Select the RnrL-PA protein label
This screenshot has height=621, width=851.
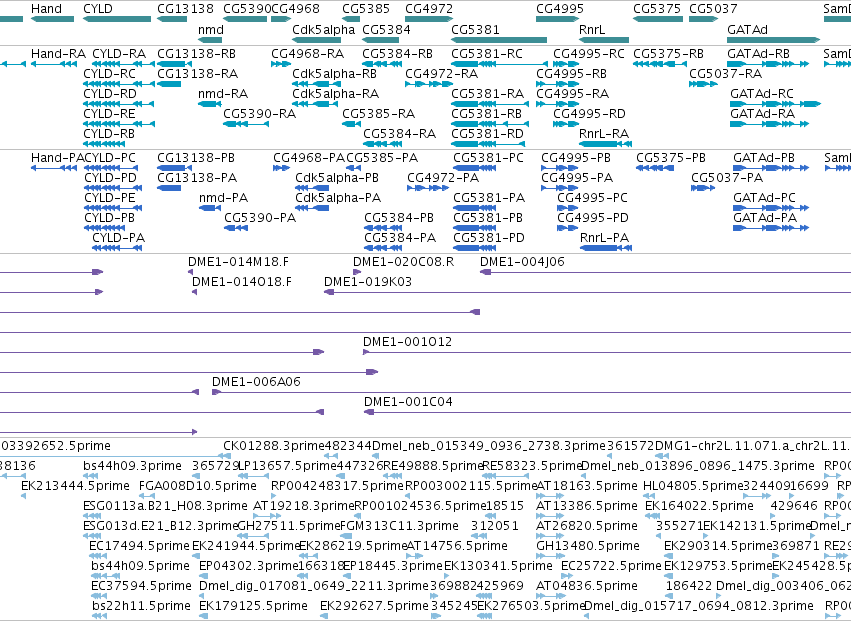click(605, 238)
